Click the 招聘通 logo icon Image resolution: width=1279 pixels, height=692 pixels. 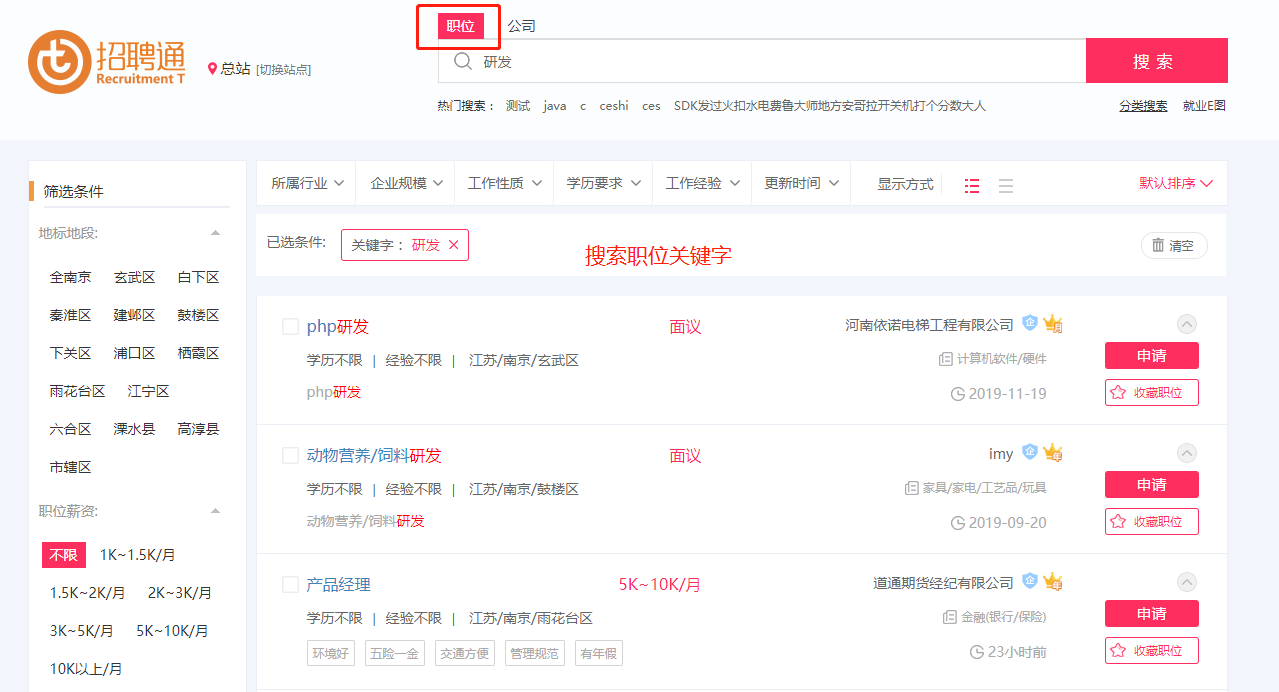(59, 62)
